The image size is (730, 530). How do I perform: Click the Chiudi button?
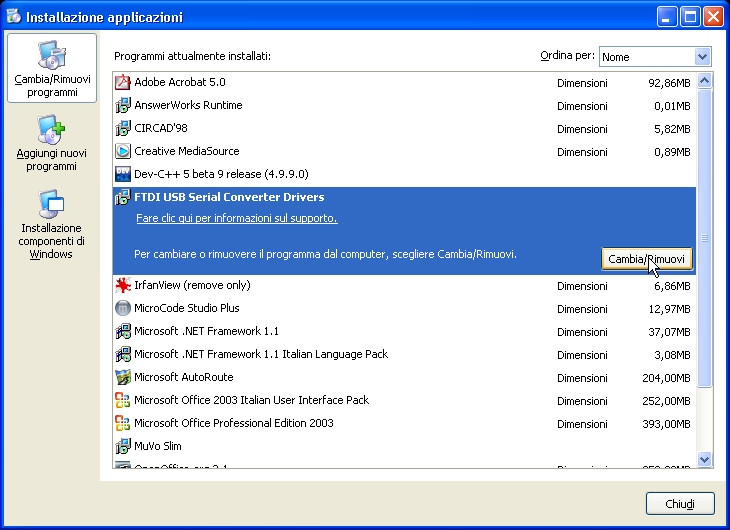click(x=680, y=503)
